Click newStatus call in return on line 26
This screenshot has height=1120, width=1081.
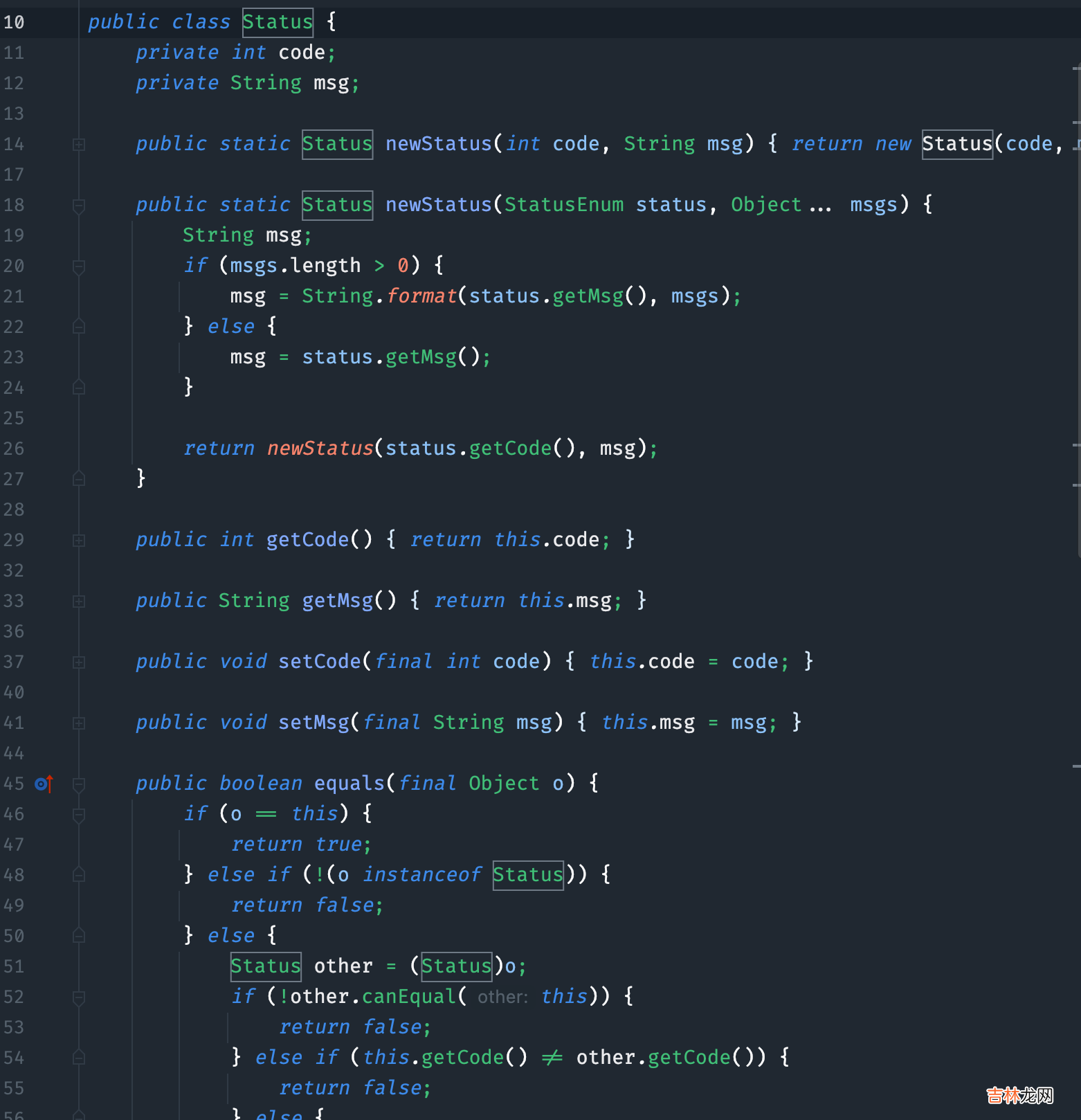320,449
